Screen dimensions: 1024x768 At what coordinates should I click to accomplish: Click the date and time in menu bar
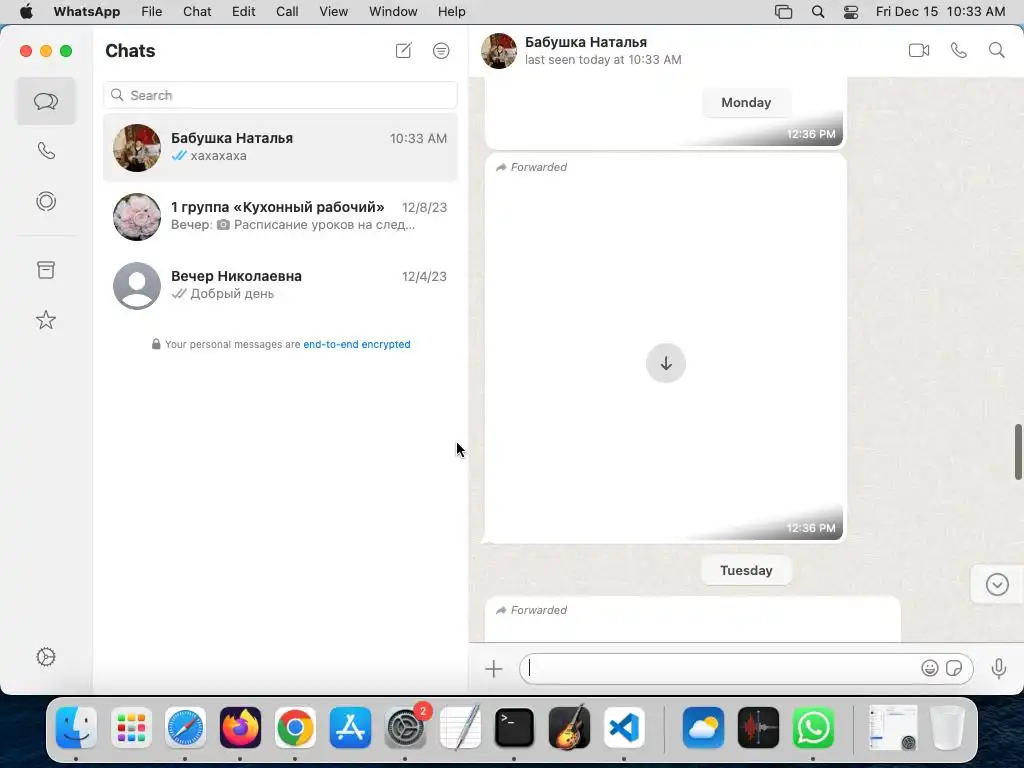(940, 12)
